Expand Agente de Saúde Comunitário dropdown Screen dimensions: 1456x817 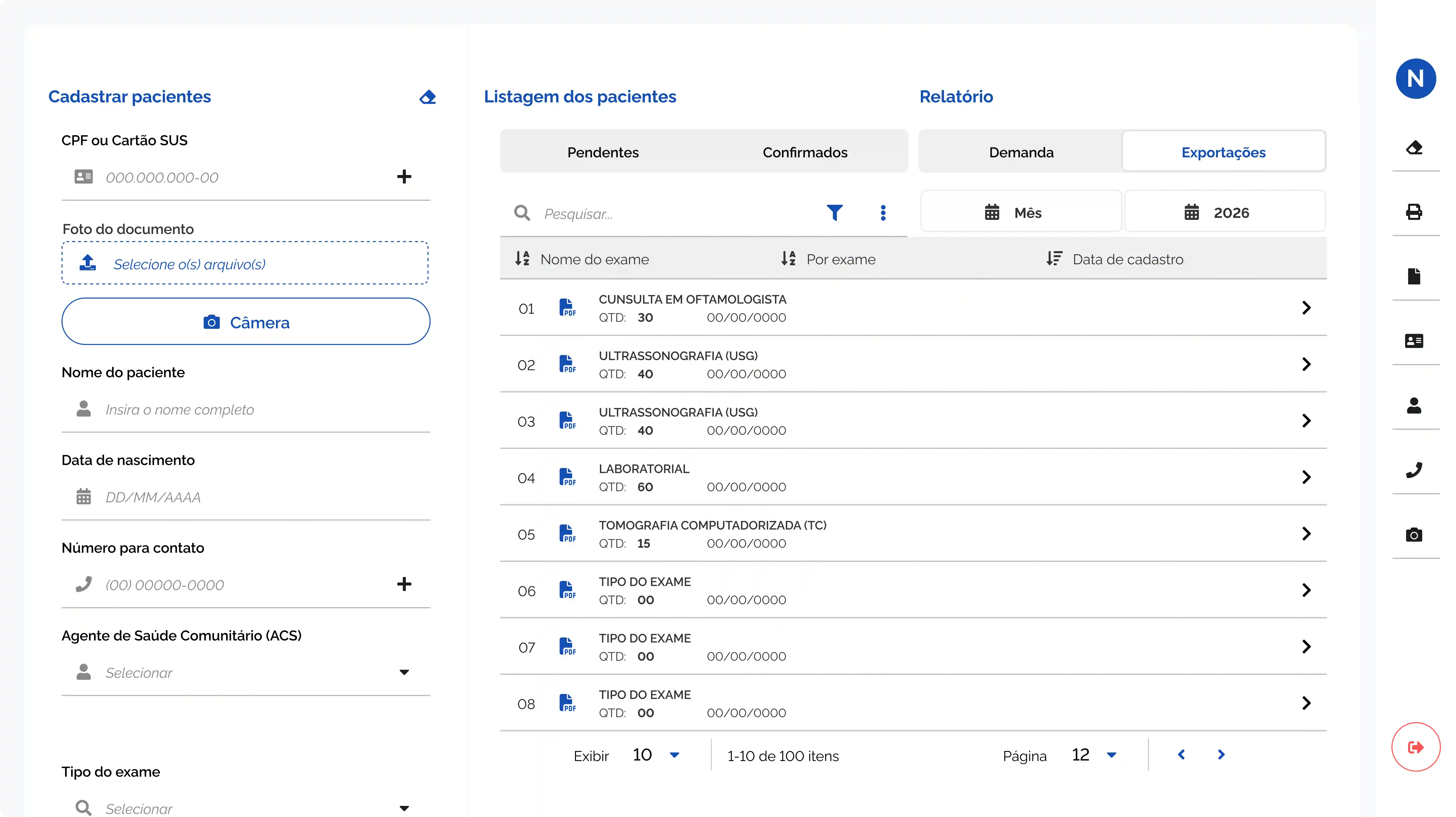pyautogui.click(x=404, y=672)
